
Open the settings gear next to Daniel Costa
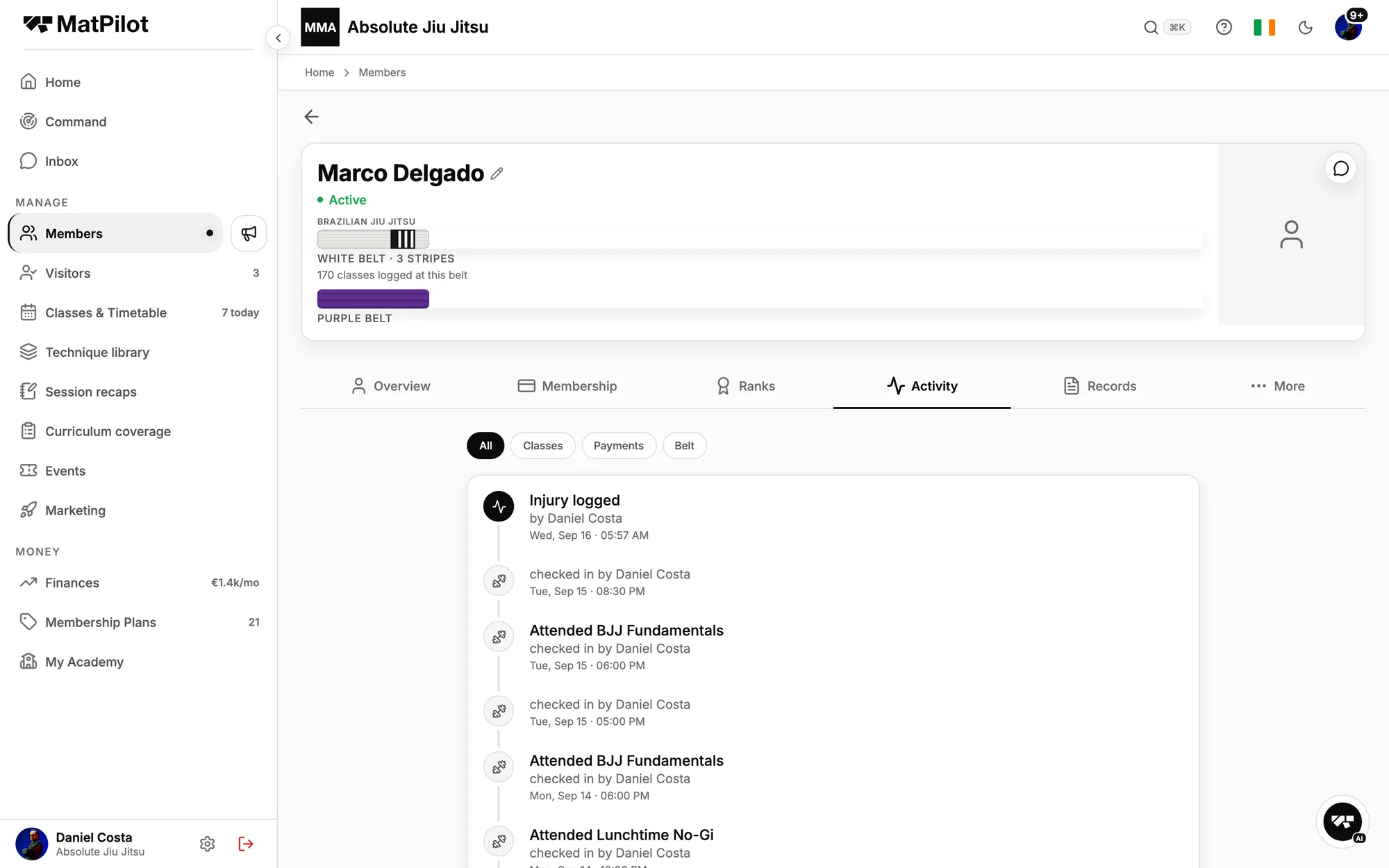[x=207, y=844]
